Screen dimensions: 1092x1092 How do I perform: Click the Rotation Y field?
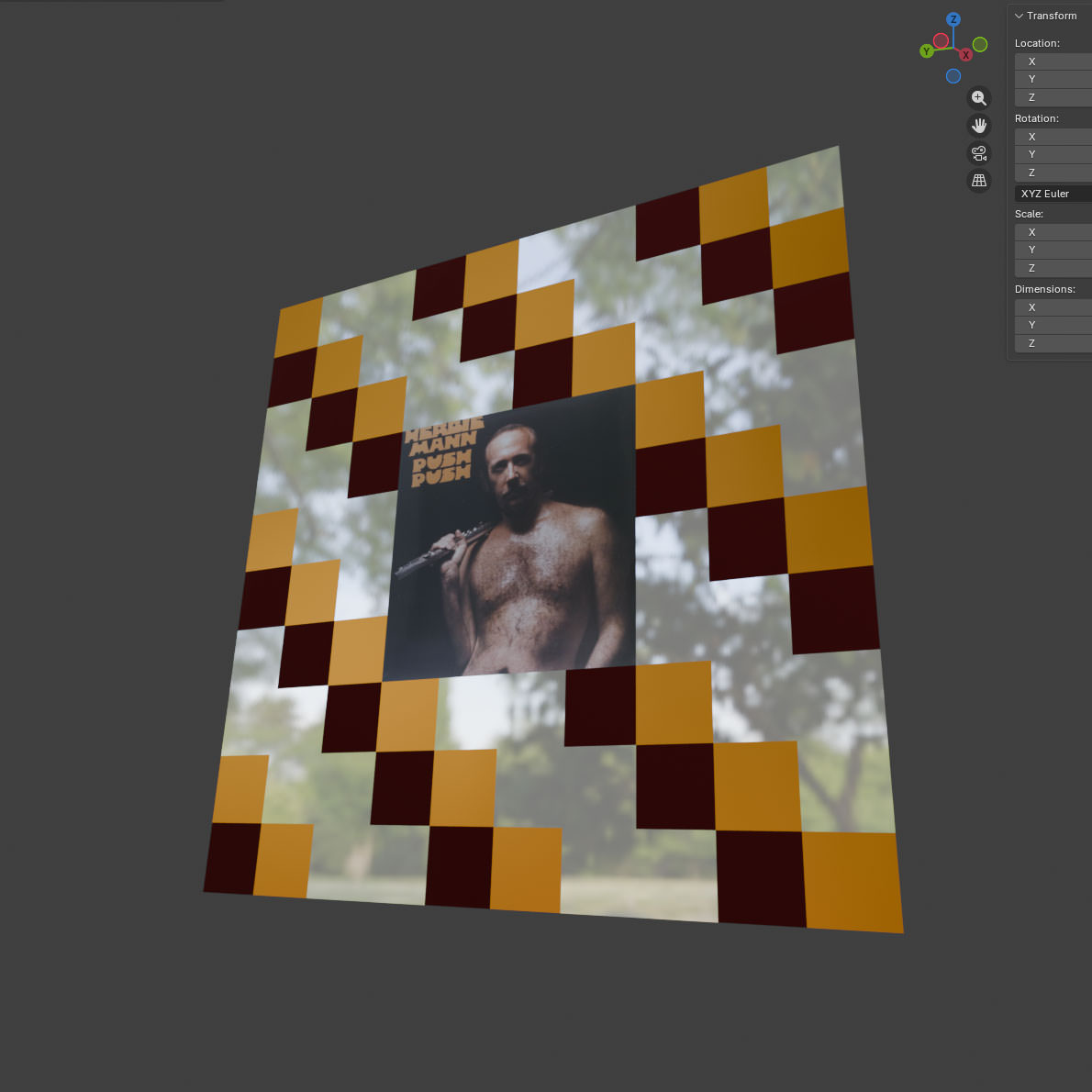click(x=1053, y=154)
